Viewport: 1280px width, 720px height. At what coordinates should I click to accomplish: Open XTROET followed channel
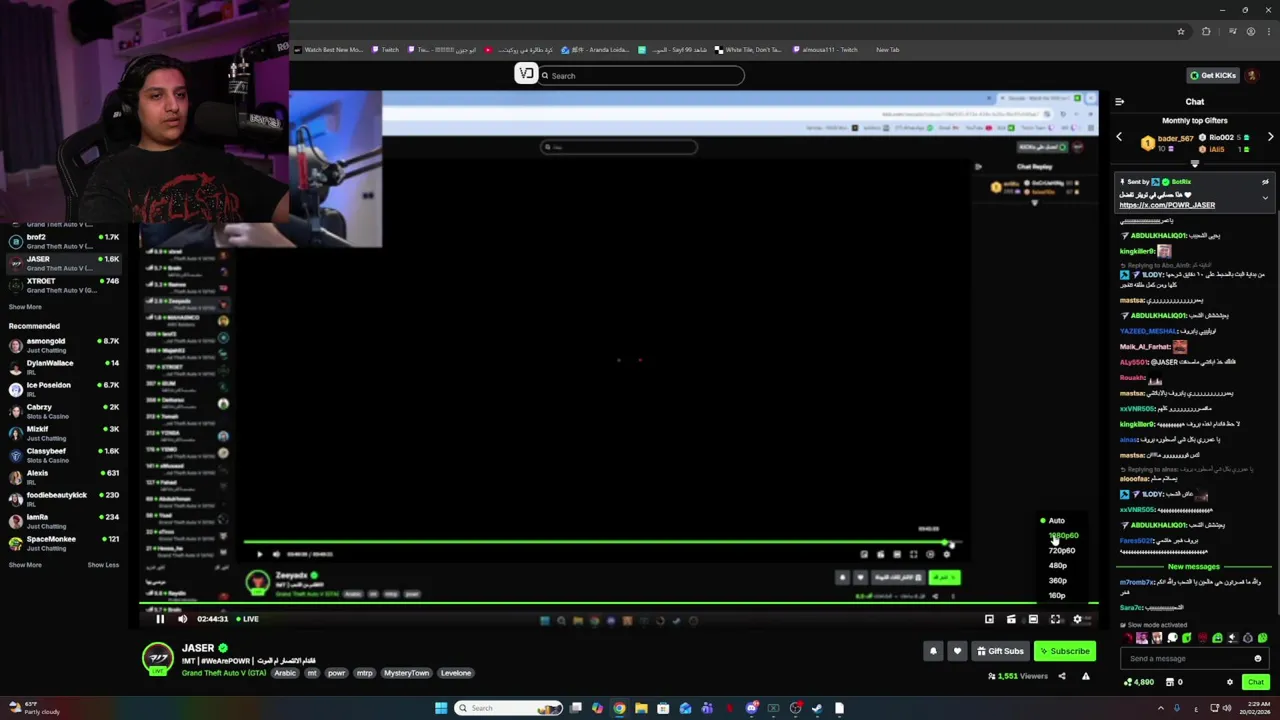click(64, 285)
